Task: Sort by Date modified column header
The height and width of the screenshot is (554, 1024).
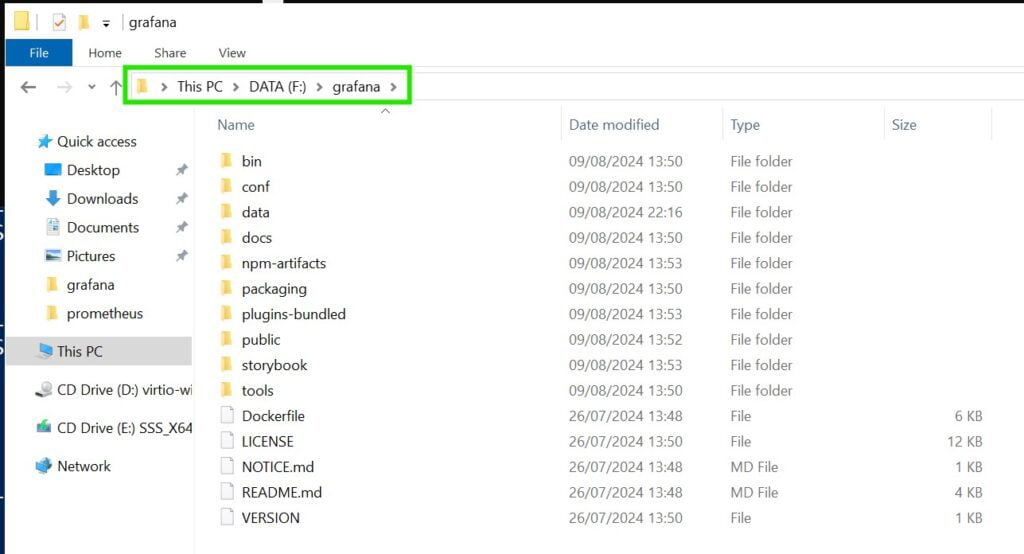Action: pos(614,125)
